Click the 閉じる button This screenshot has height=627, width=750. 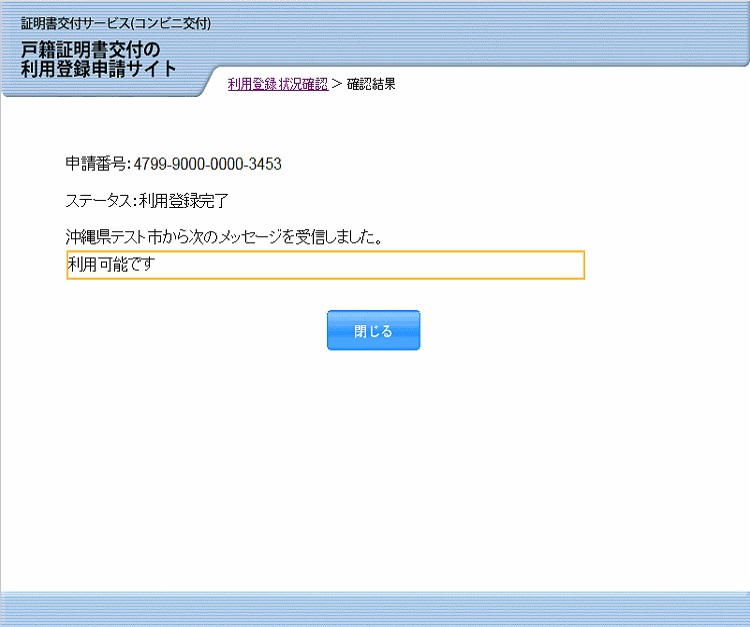(x=373, y=330)
